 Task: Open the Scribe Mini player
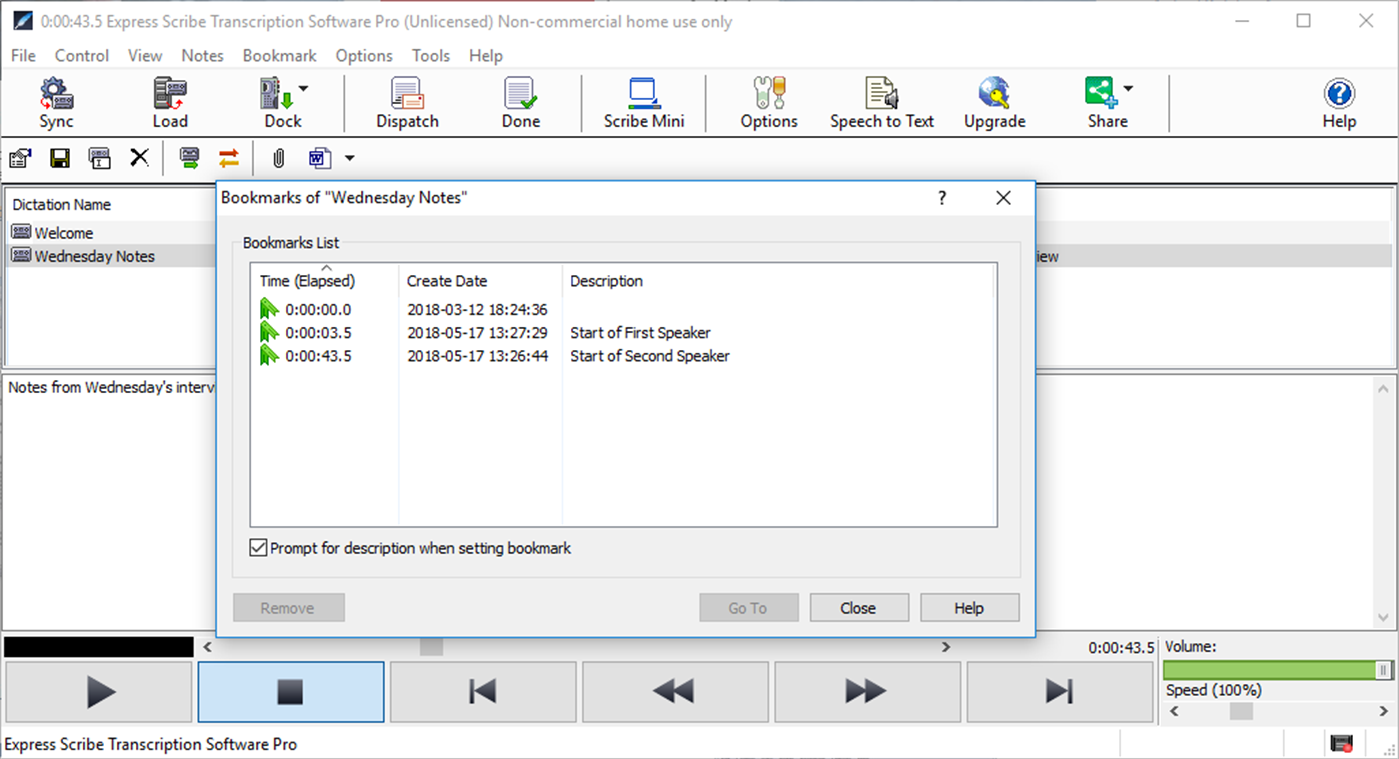(x=643, y=103)
